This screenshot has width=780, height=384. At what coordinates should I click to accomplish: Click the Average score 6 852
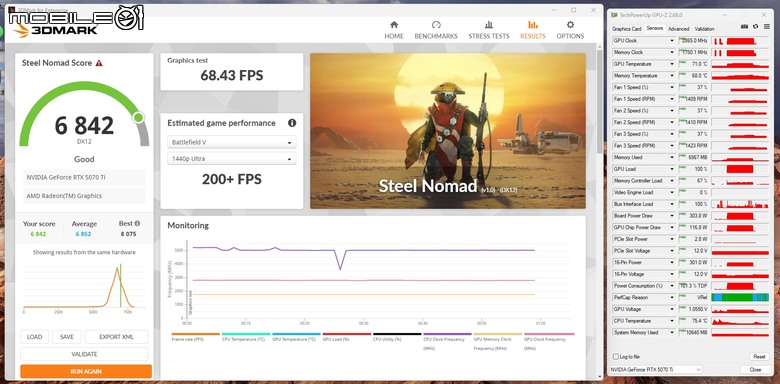84,234
